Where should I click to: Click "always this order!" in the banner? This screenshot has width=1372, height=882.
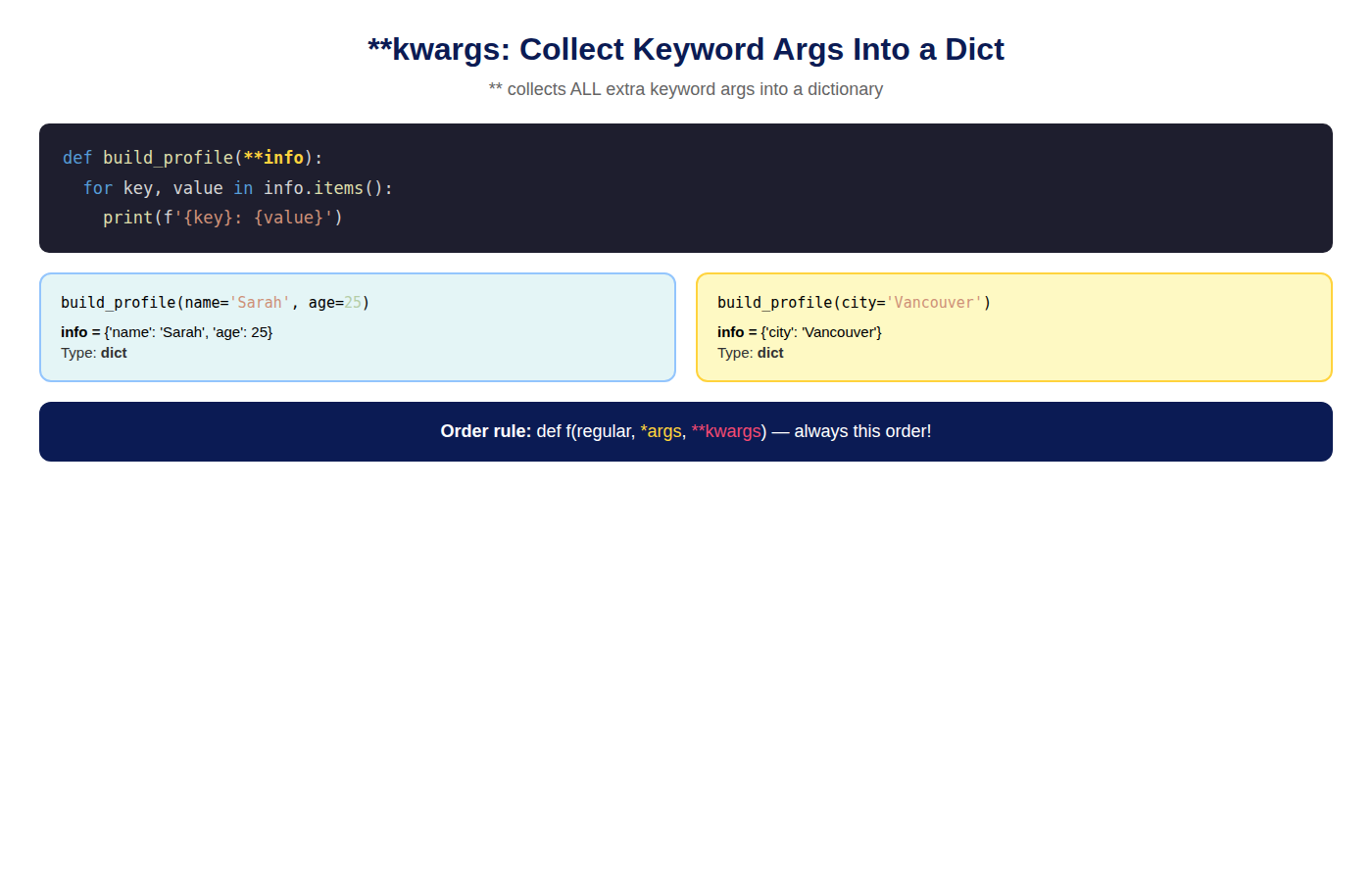click(x=862, y=431)
